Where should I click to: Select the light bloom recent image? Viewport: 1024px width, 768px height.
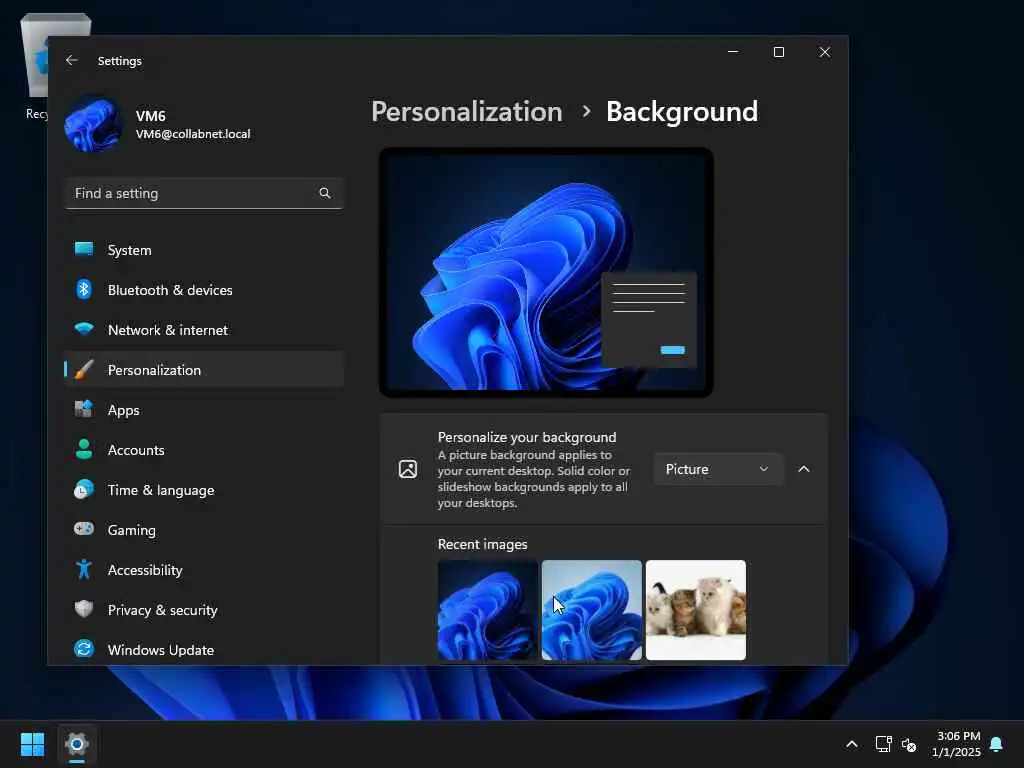(592, 609)
